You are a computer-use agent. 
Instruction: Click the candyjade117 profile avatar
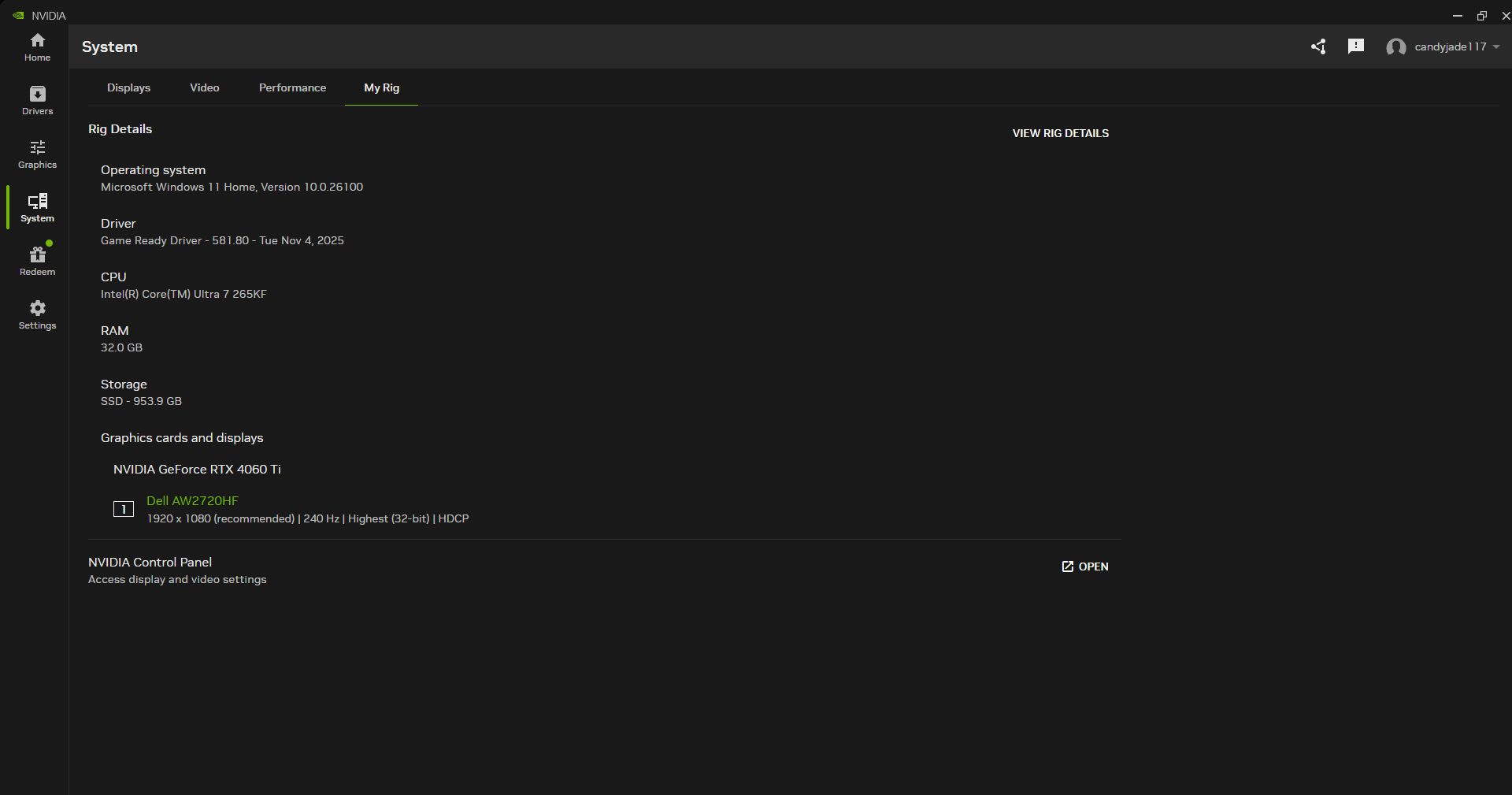click(1396, 47)
